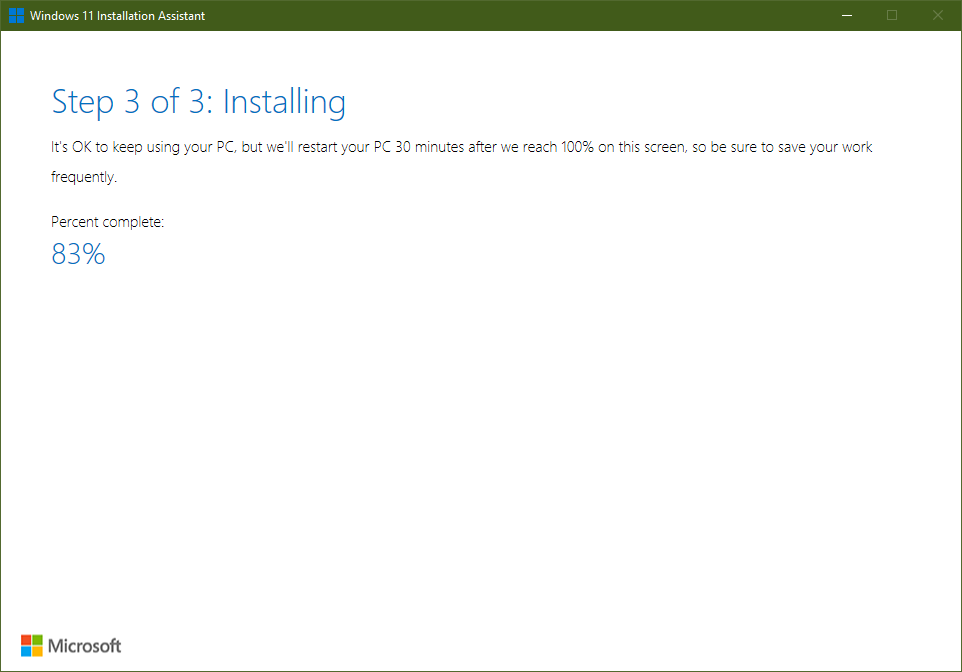Click the disabled maximize button
Viewport: 962px width, 672px height.
pyautogui.click(x=892, y=15)
